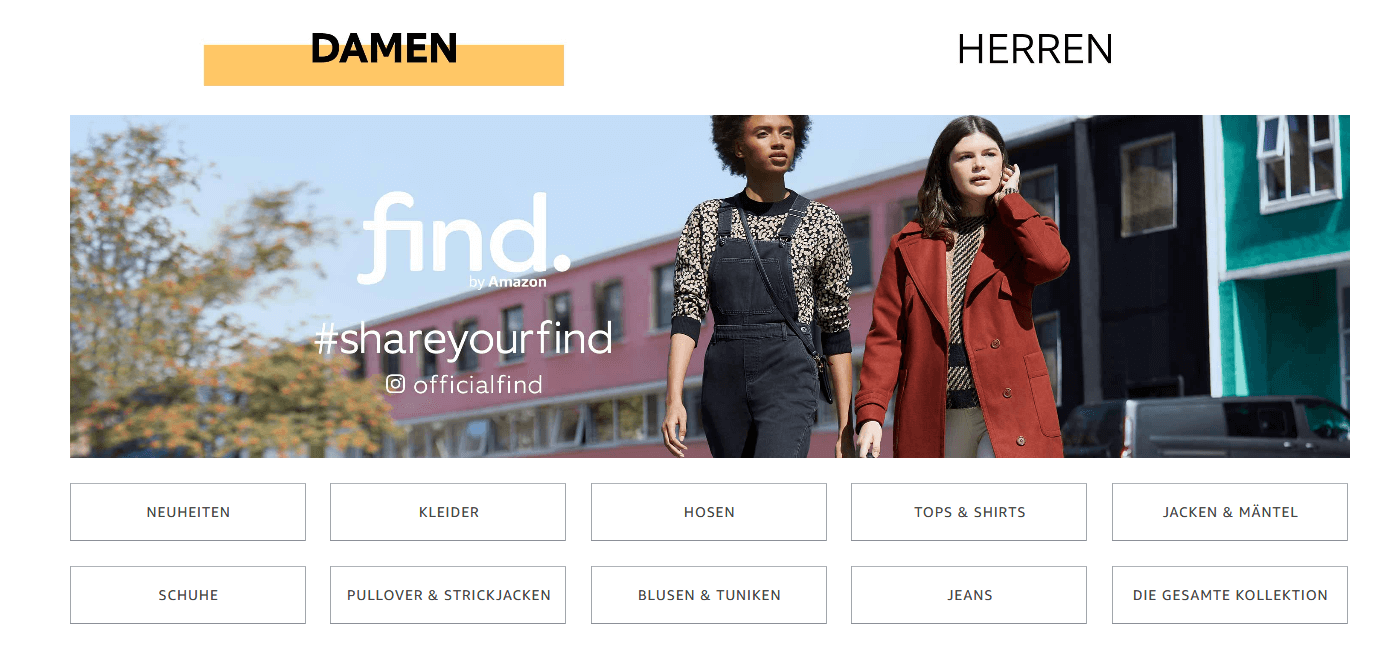Browse the HOSEN category

tap(709, 512)
